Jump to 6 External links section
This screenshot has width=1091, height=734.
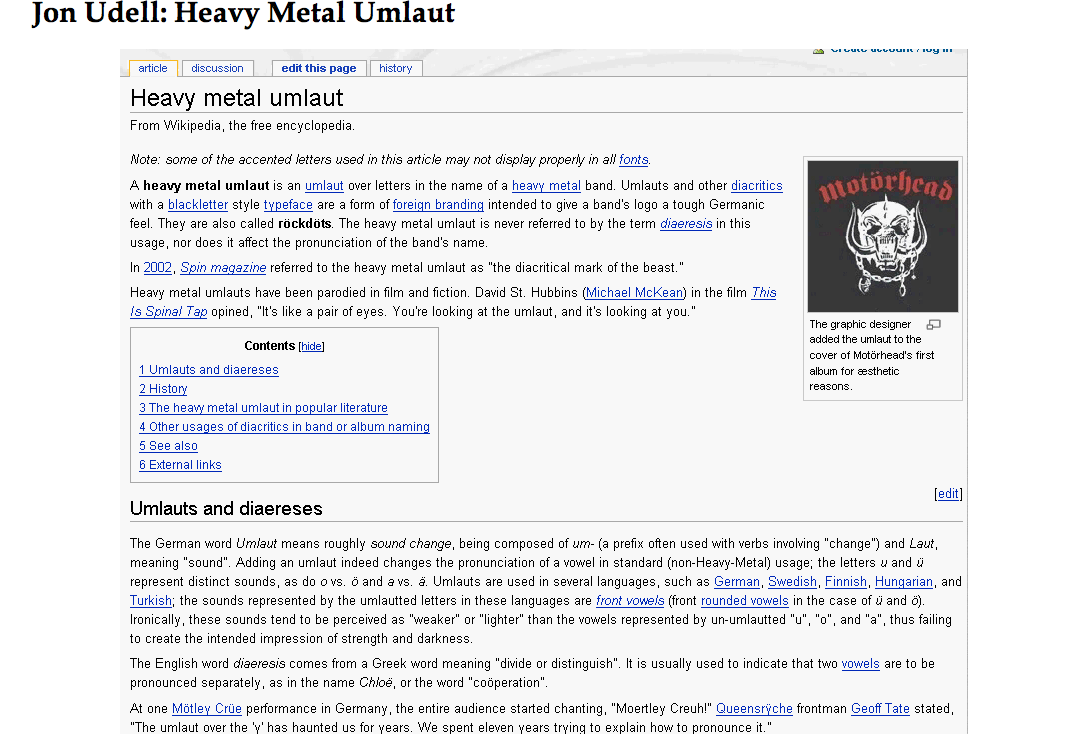point(180,465)
